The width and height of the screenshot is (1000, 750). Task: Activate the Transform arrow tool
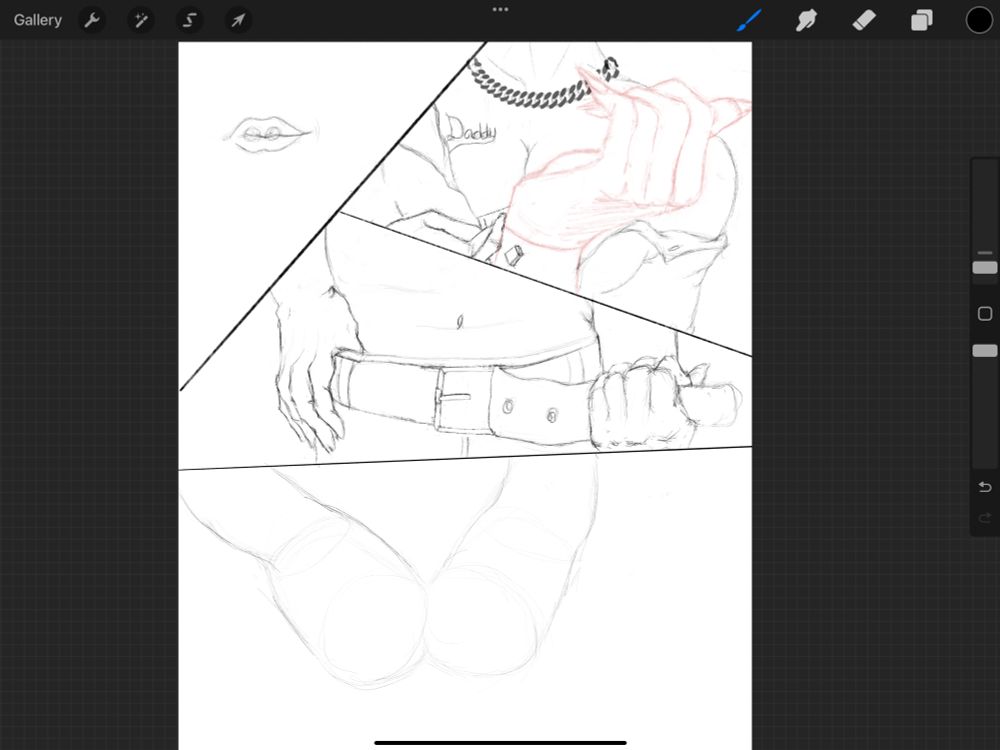point(238,20)
